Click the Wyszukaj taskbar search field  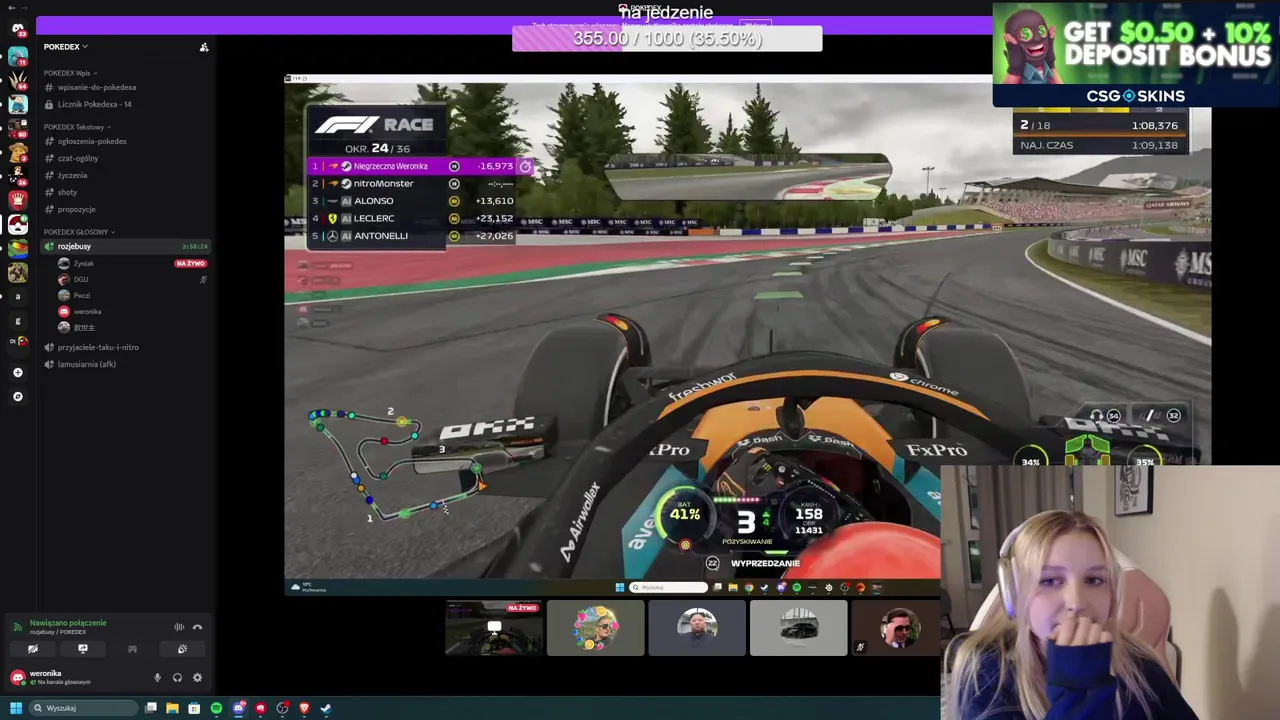point(84,708)
